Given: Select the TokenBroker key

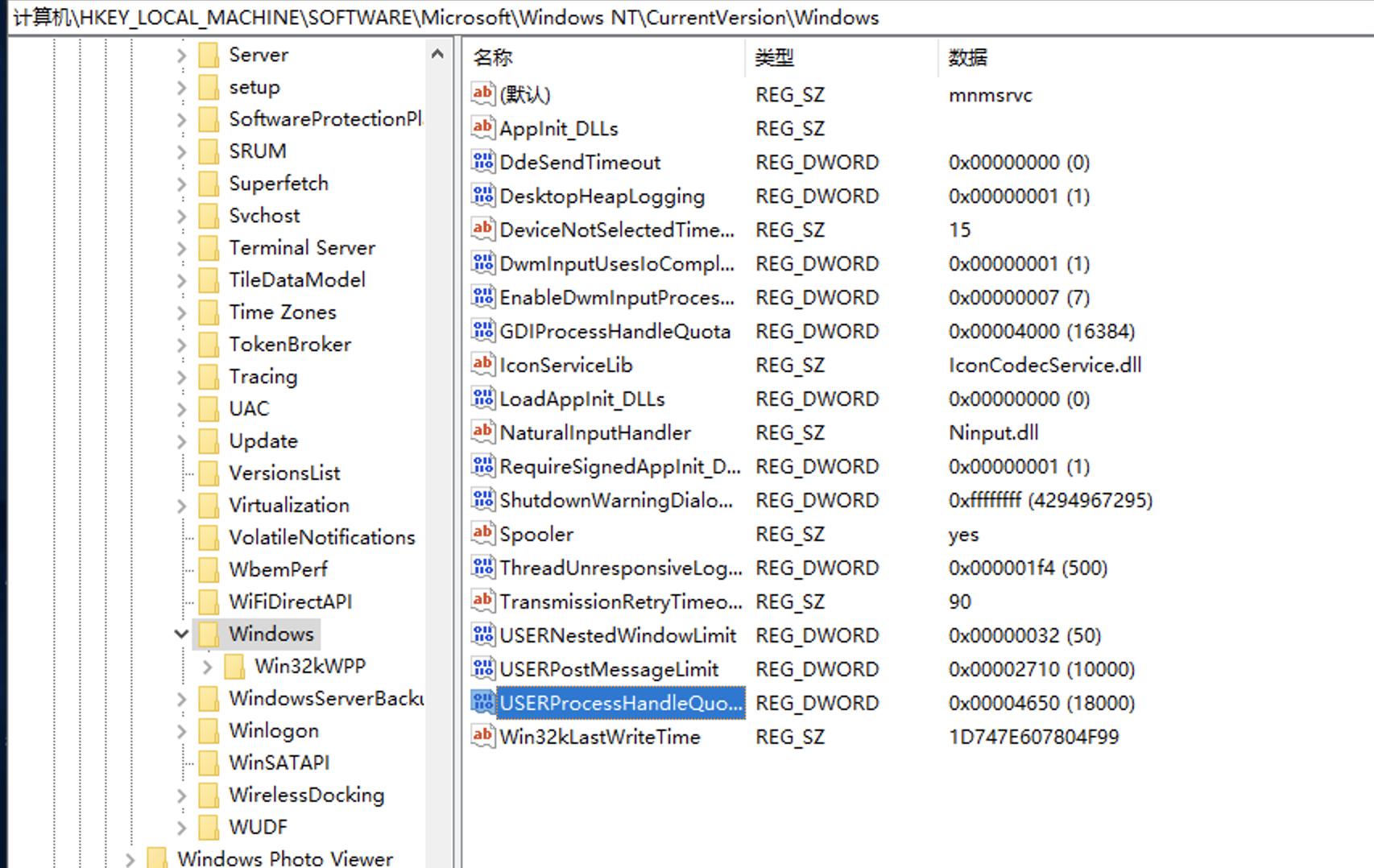Looking at the screenshot, I should coord(290,345).
